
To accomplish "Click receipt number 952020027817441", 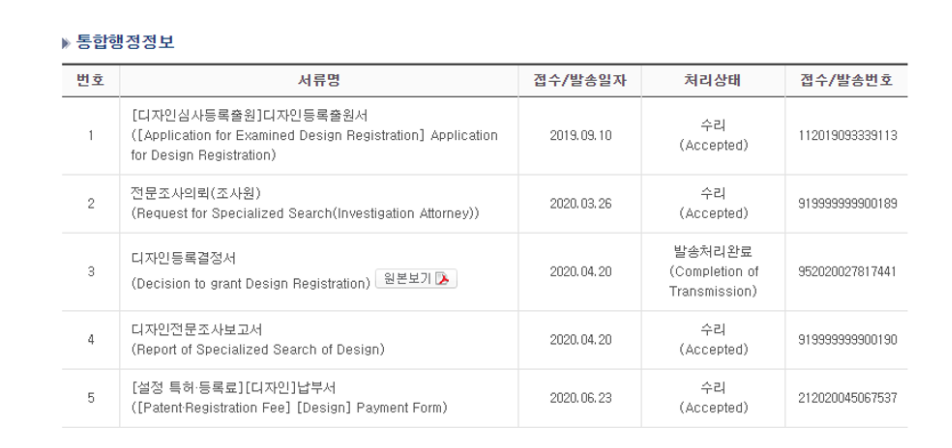I will click(x=847, y=271).
